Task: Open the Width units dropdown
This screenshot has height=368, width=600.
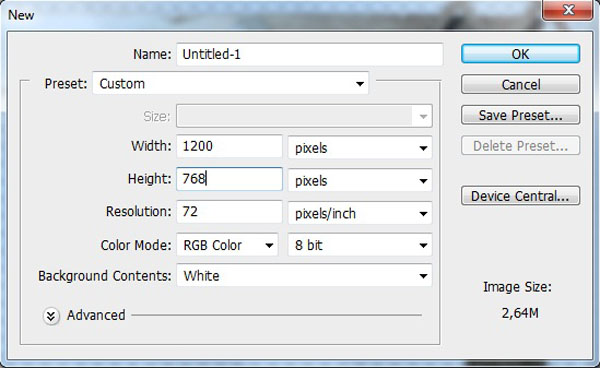Action: [360, 148]
